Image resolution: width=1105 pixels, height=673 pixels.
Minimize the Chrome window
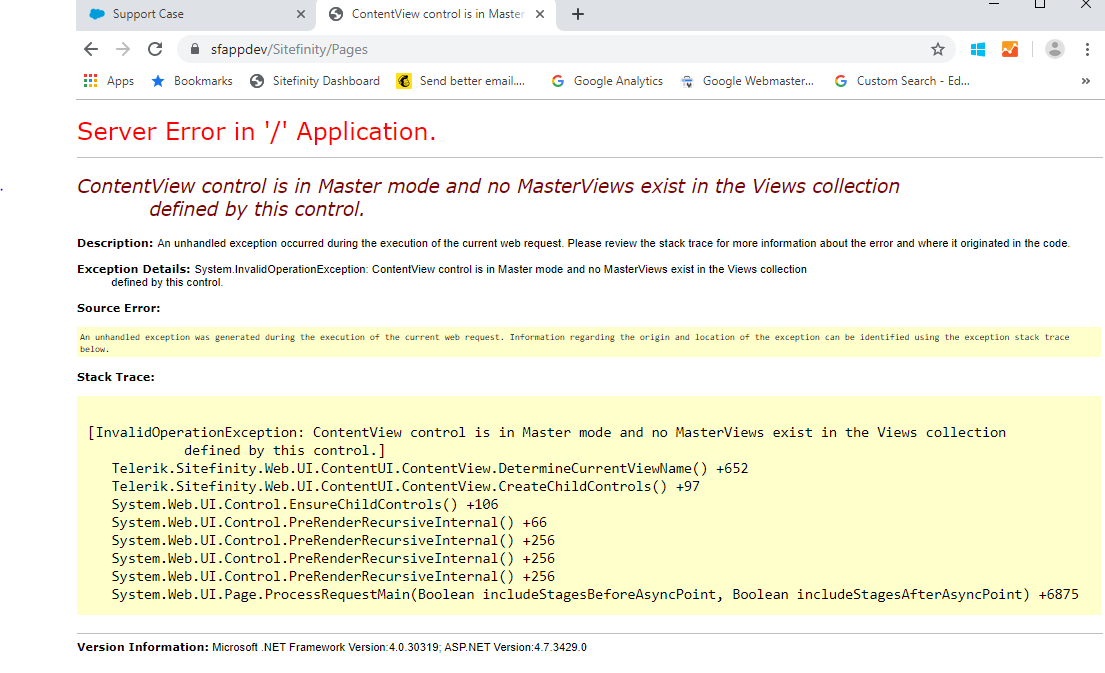[994, 4]
